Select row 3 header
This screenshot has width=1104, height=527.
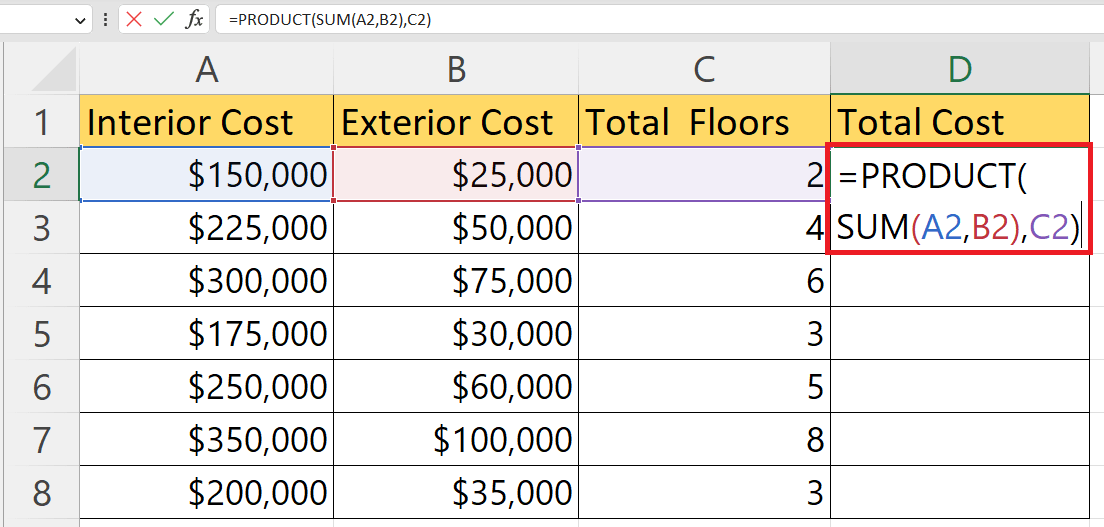tap(42, 228)
